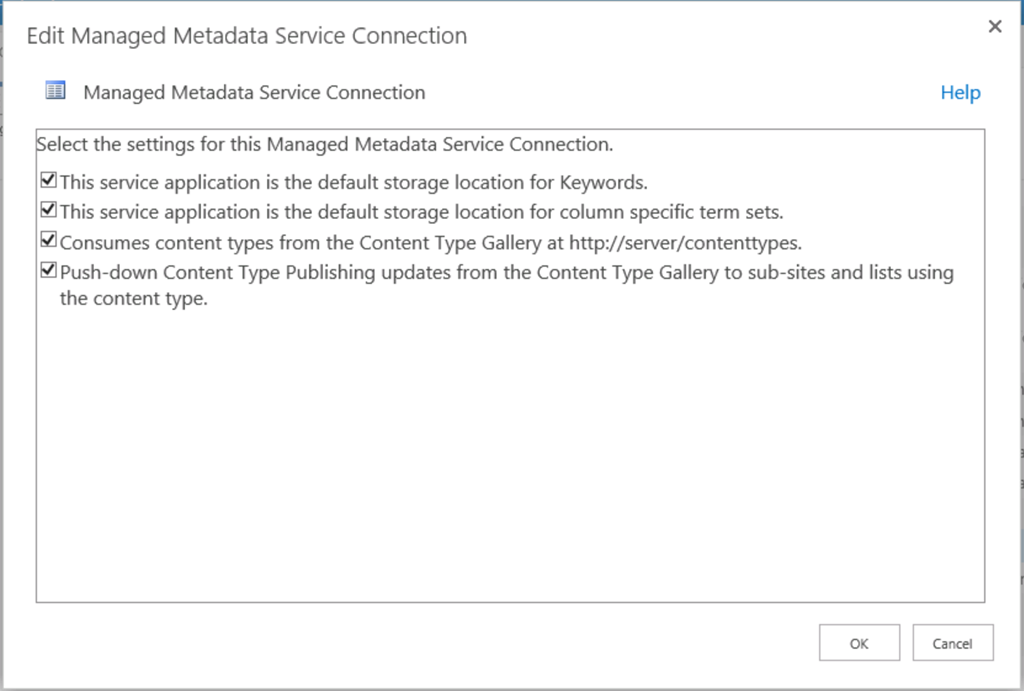This screenshot has height=691, width=1024.
Task: Open the Help link
Action: point(960,93)
